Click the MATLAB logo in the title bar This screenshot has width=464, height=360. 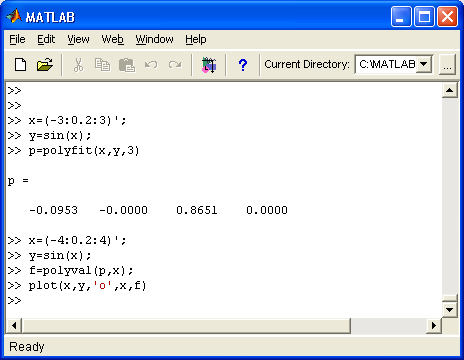14,16
